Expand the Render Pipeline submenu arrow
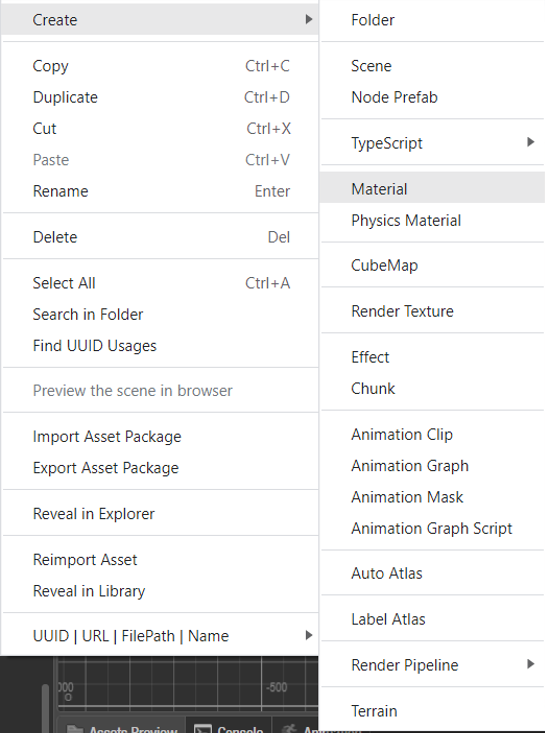The height and width of the screenshot is (733, 545). (530, 664)
